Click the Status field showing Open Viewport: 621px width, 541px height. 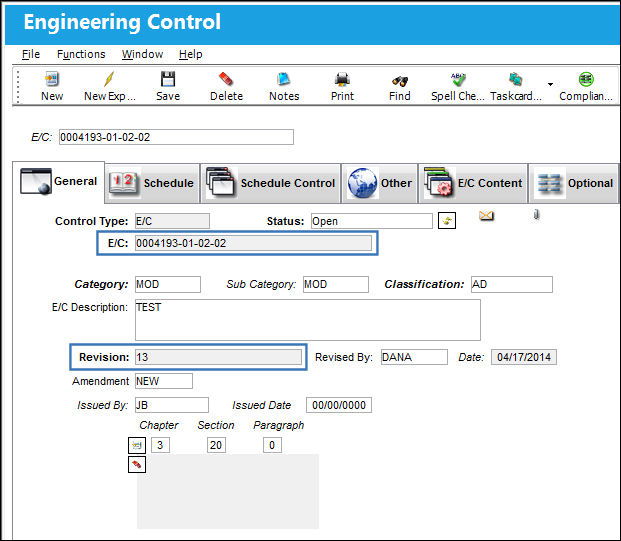coord(371,221)
